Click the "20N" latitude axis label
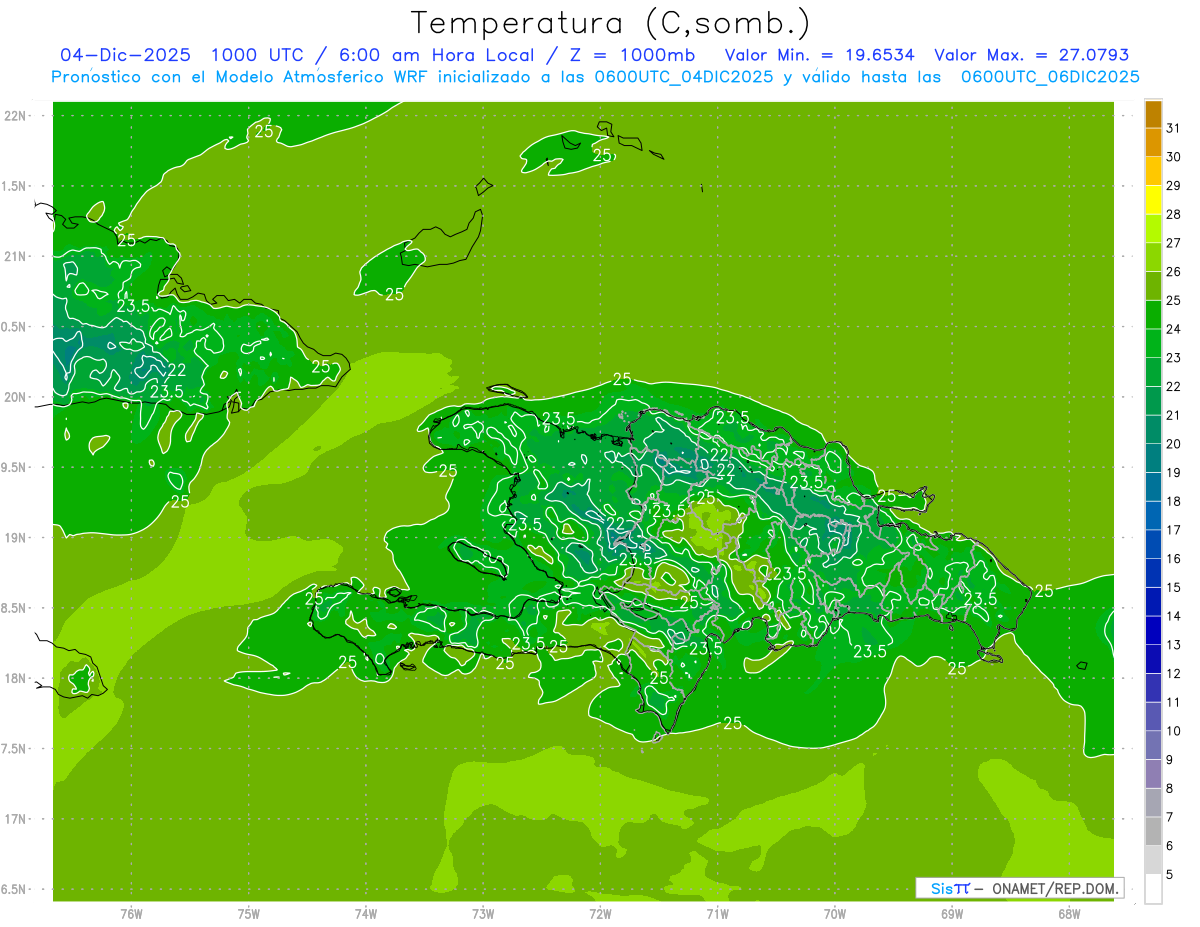The width and height of the screenshot is (1200, 927). pyautogui.click(x=17, y=397)
